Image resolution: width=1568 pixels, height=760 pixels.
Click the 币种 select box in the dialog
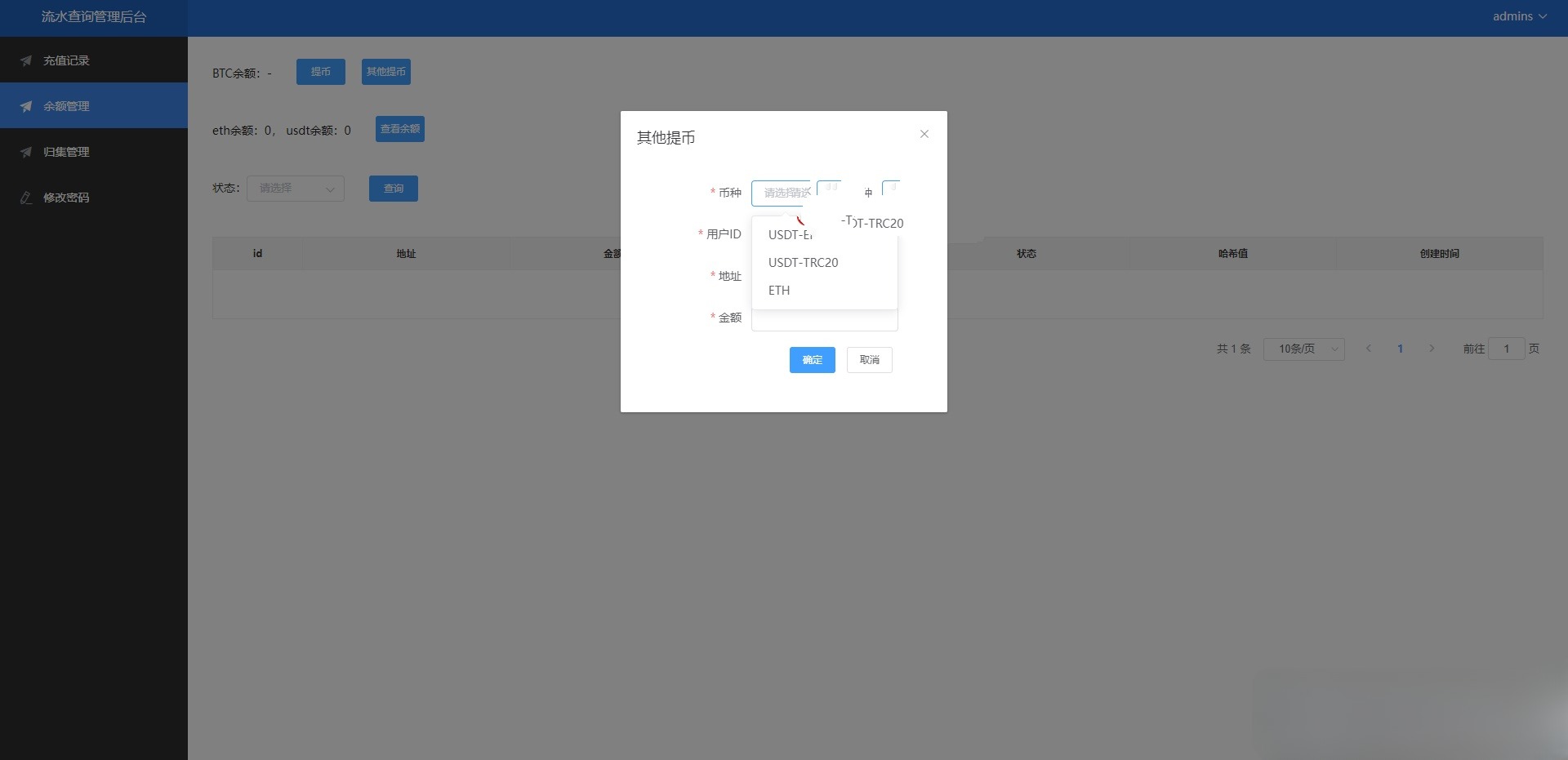click(781, 193)
